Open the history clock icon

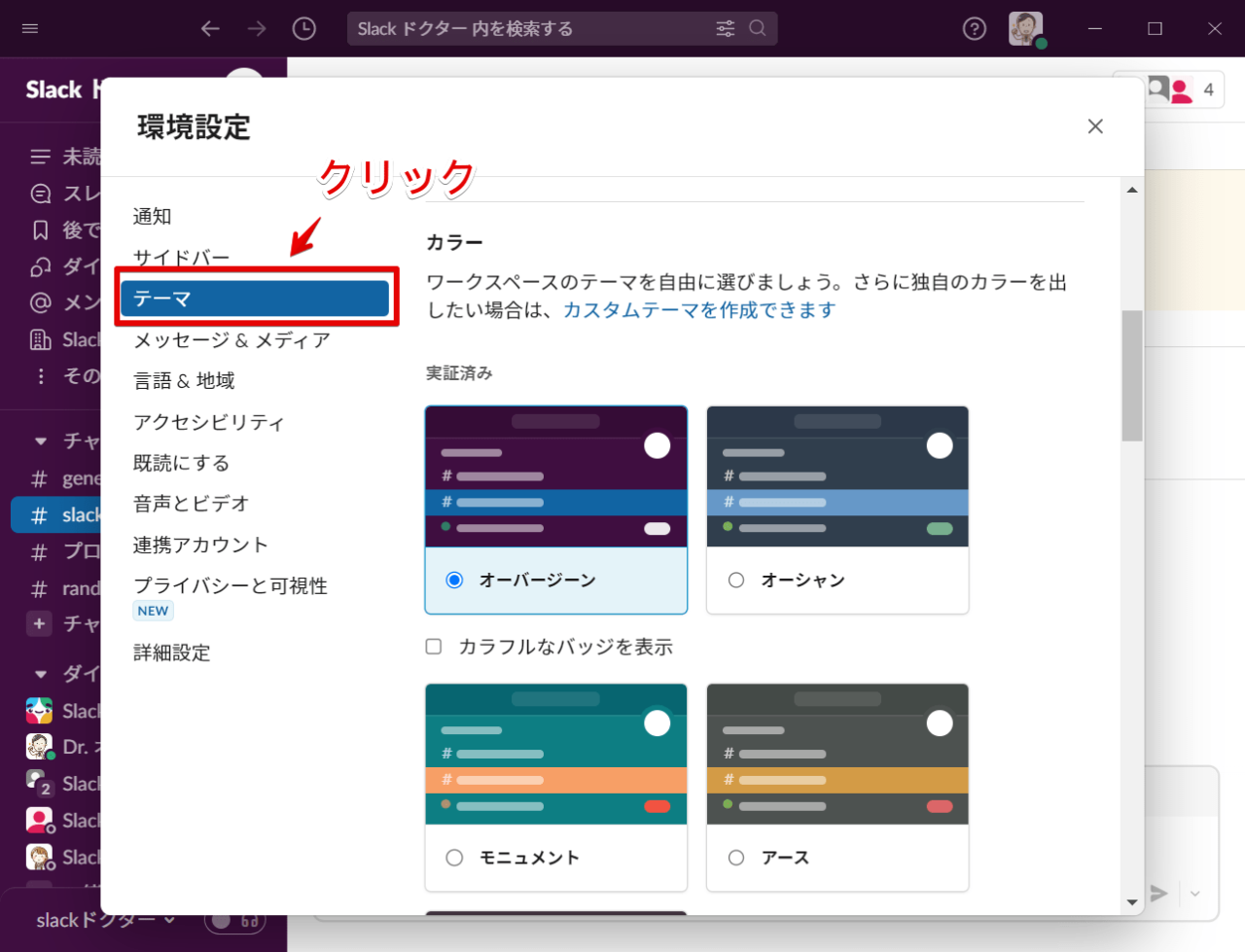pos(304,28)
